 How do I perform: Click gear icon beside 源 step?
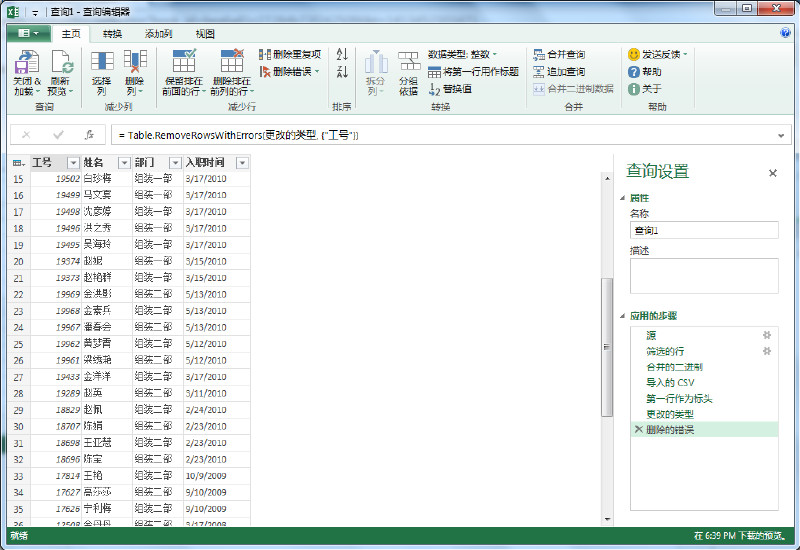(767, 335)
